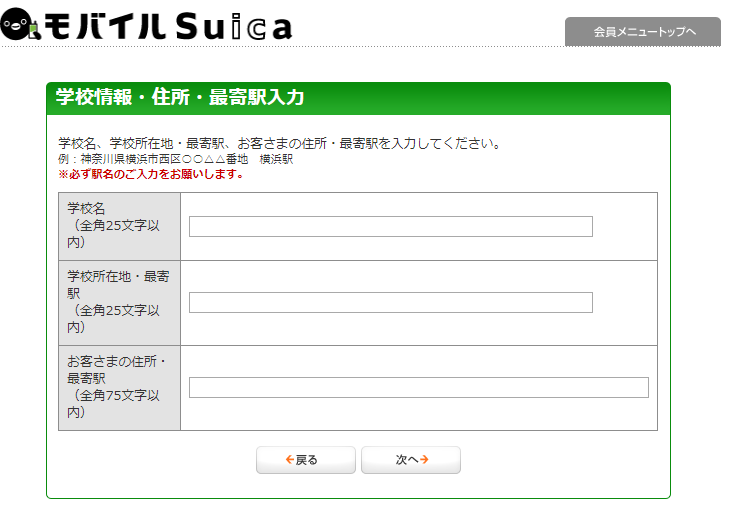
Task: Go back with the 戻る button
Action: 306,460
